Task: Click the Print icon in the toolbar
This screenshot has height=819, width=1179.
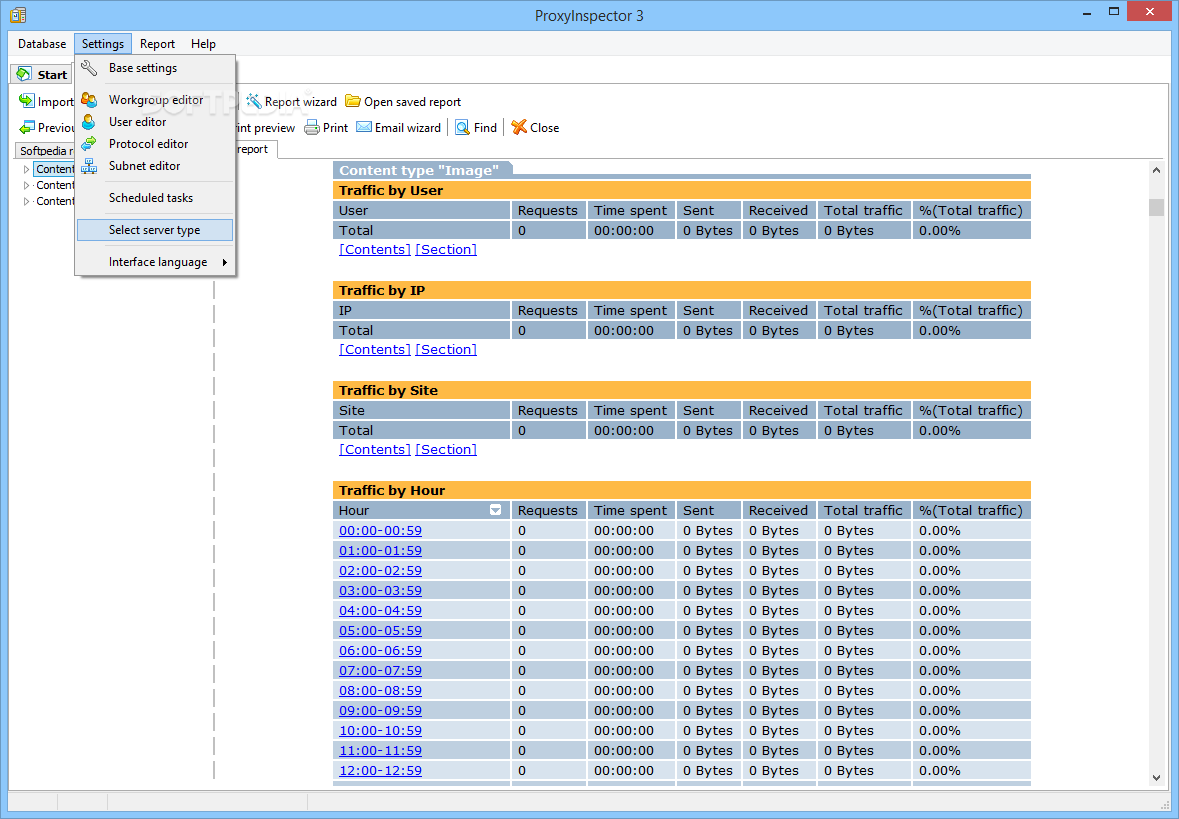Action: pyautogui.click(x=312, y=128)
